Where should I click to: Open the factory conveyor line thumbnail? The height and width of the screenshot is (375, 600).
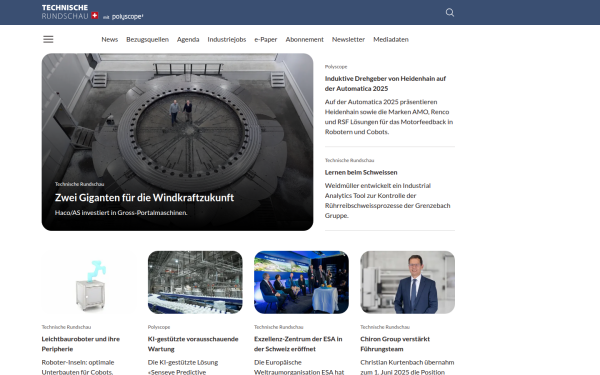pos(195,282)
